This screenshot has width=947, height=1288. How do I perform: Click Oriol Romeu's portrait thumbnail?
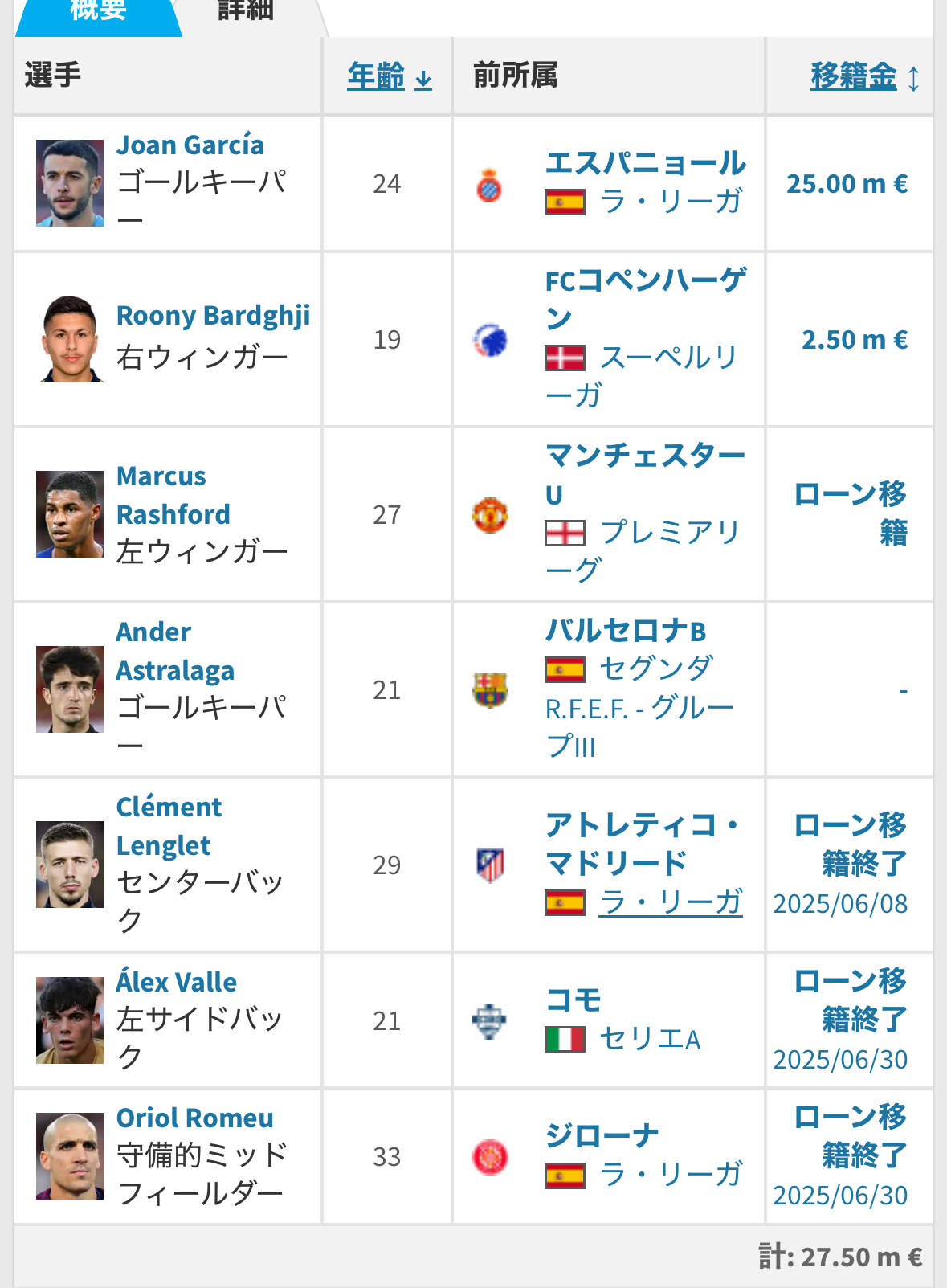[70, 1156]
